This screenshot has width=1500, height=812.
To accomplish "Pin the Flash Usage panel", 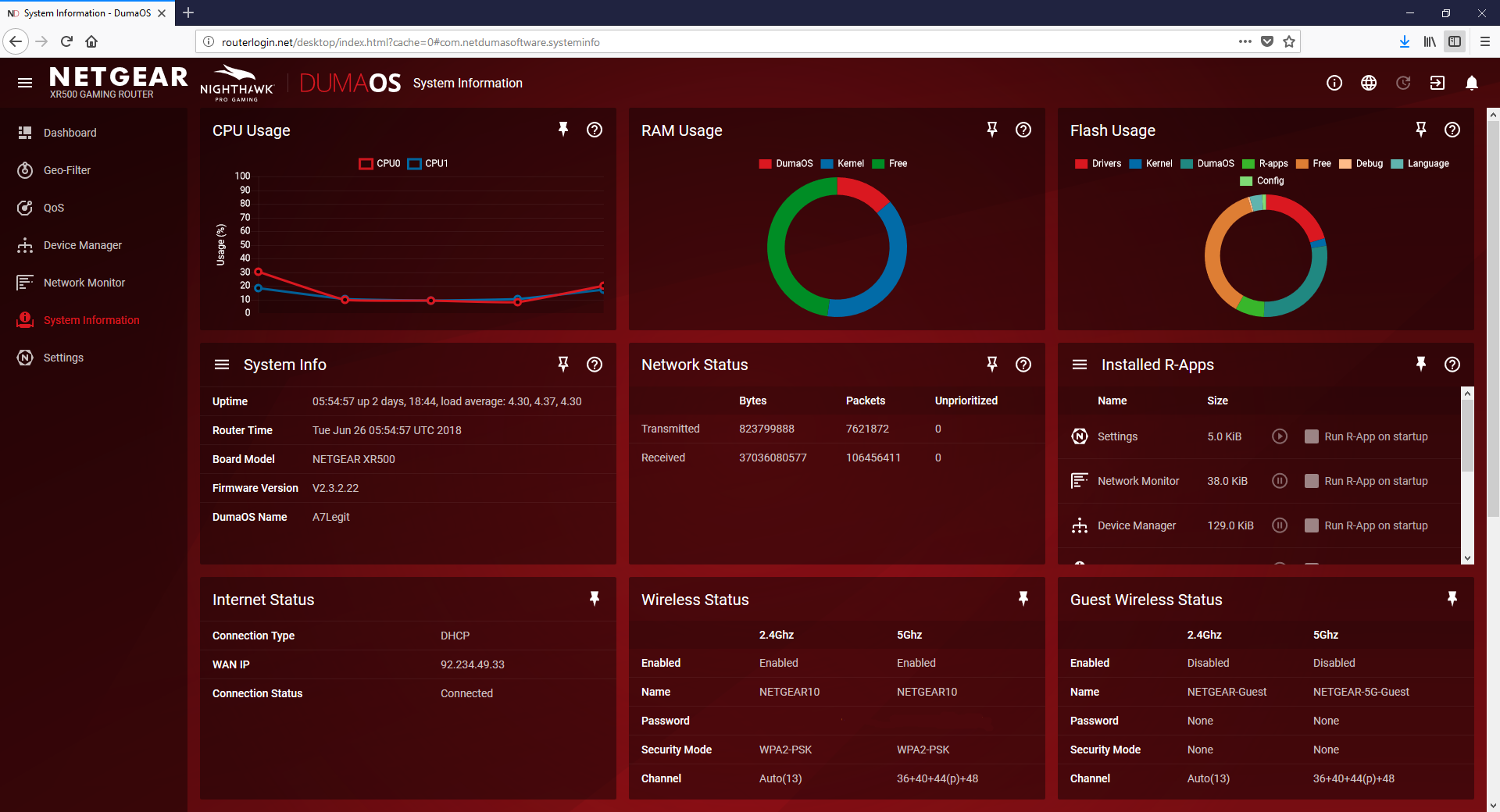I will [1421, 130].
